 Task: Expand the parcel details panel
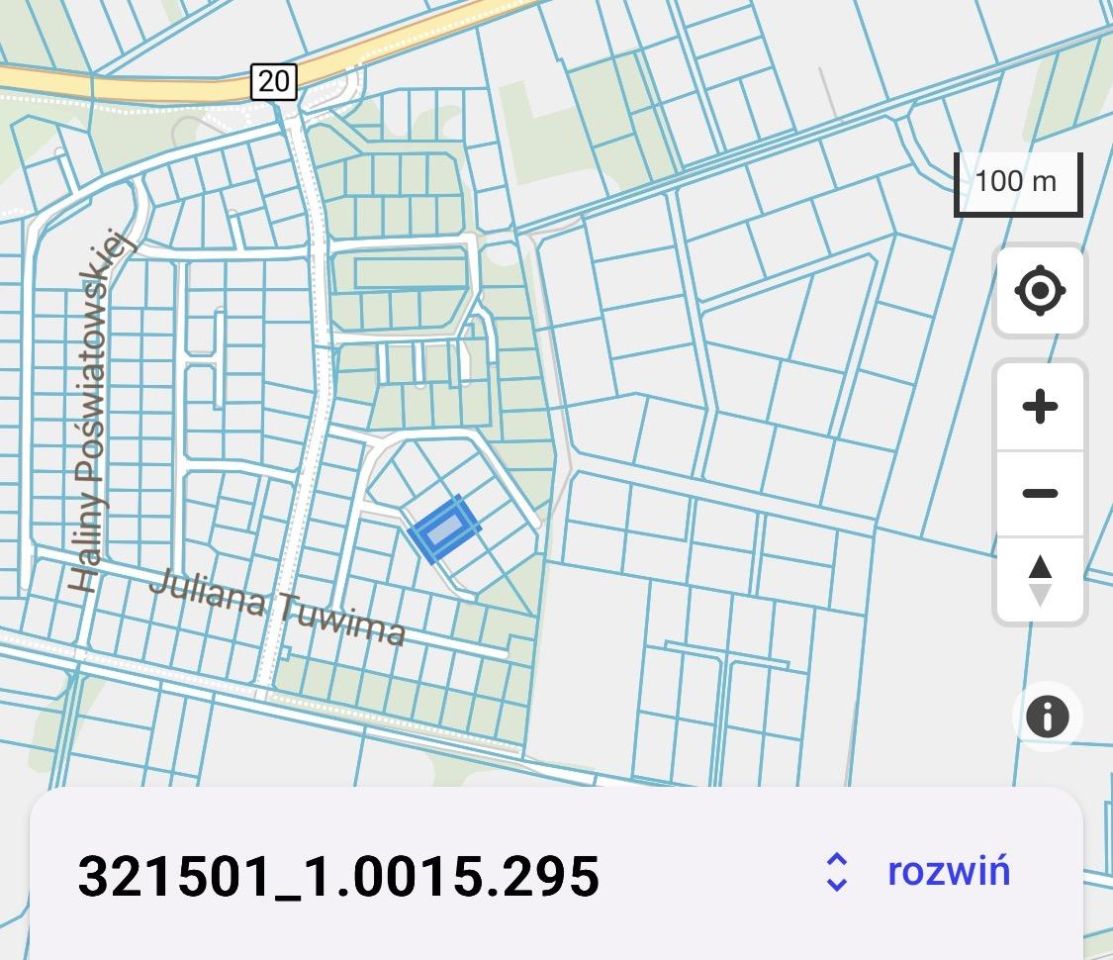950,873
